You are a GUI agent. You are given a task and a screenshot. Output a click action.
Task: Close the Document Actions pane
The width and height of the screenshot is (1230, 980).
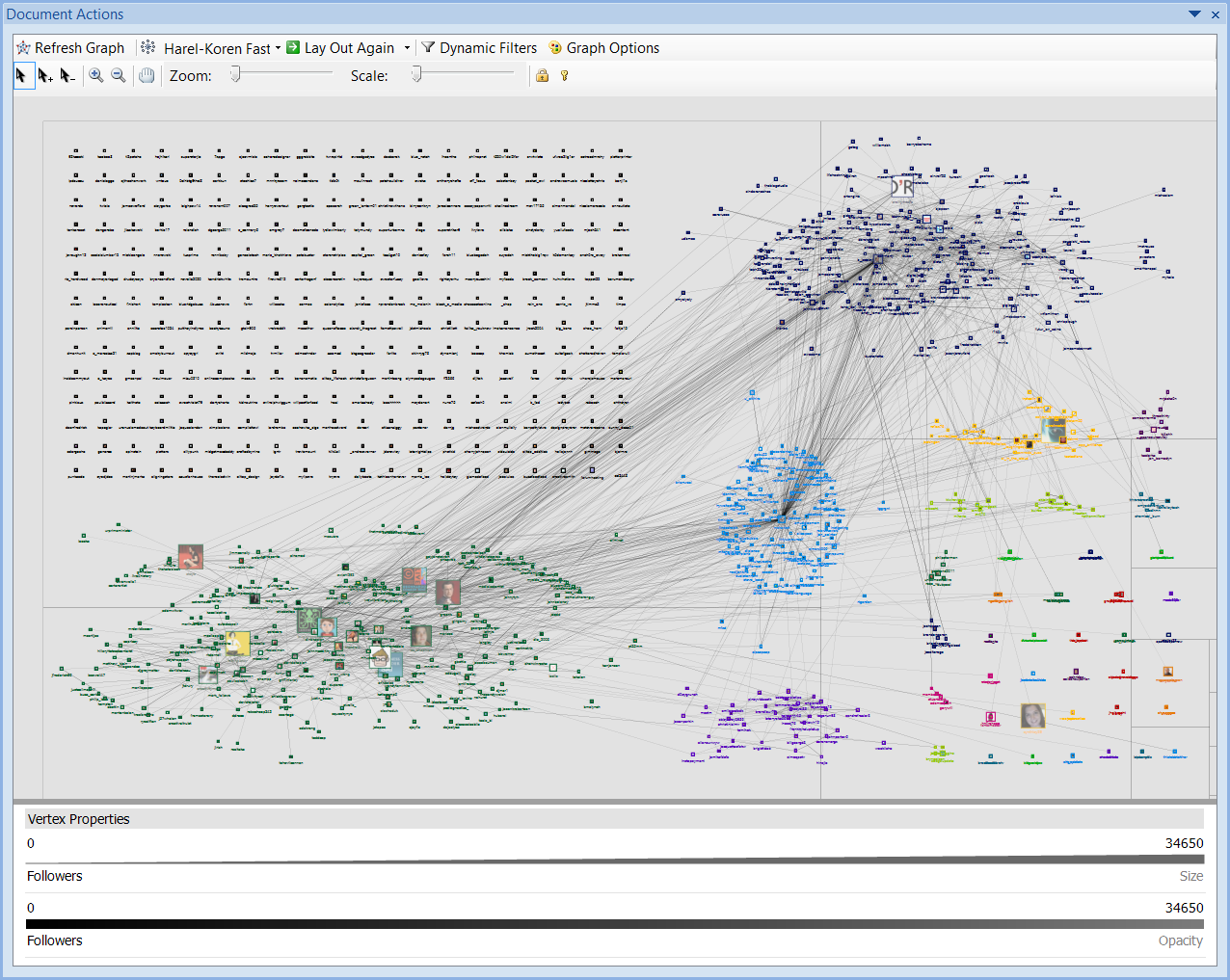[1215, 14]
